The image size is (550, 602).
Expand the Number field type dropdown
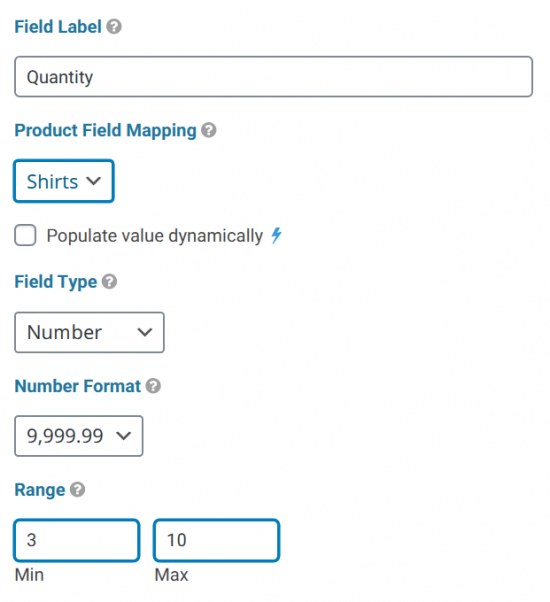(89, 332)
